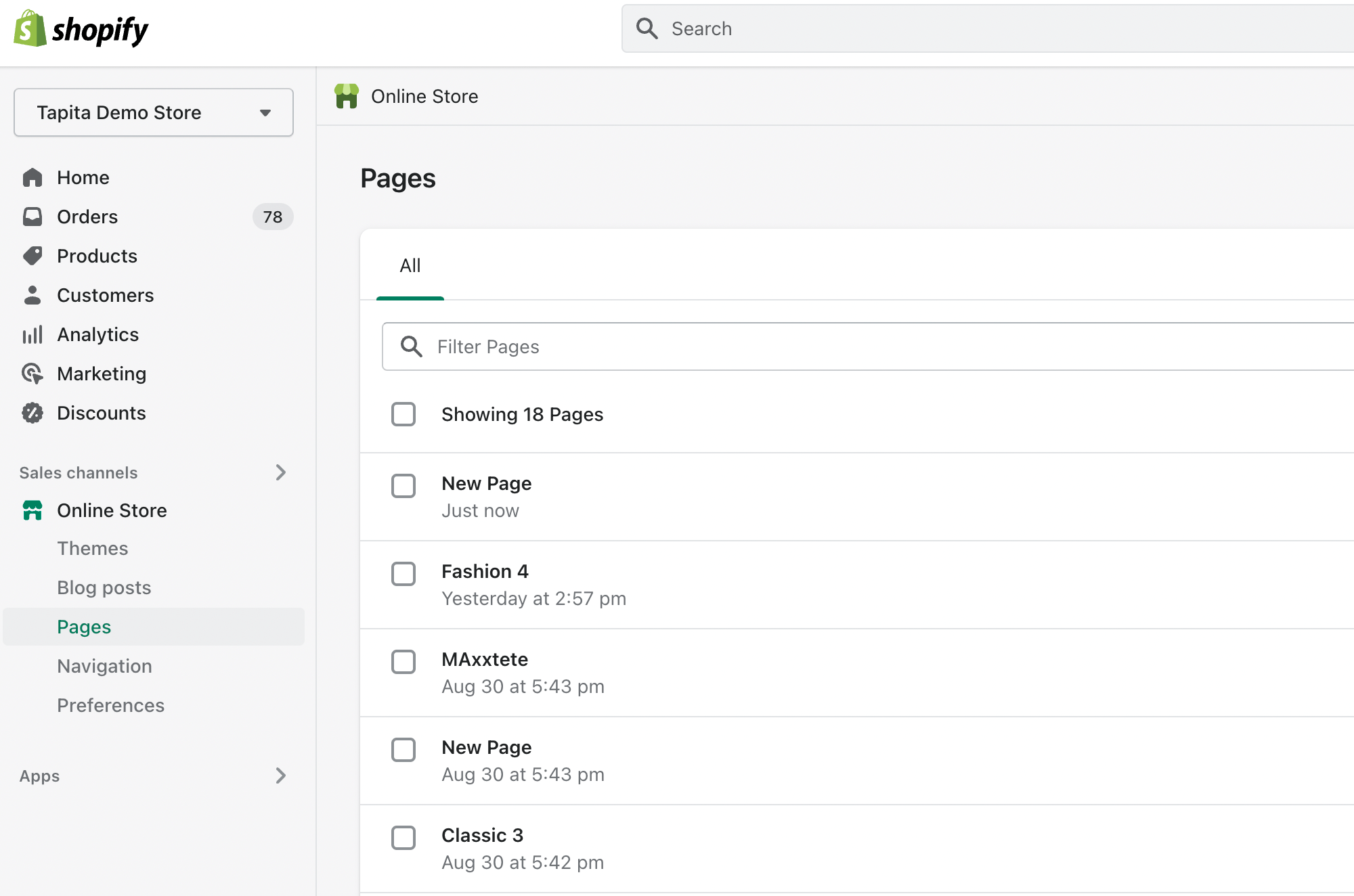The image size is (1354, 896).
Task: Click the Discounts percent badge icon
Action: click(32, 413)
